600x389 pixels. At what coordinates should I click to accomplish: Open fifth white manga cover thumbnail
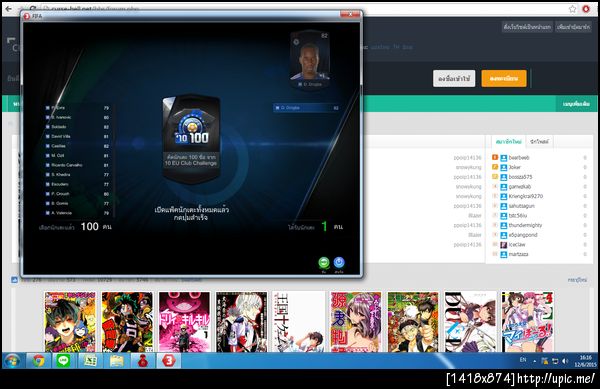298,322
